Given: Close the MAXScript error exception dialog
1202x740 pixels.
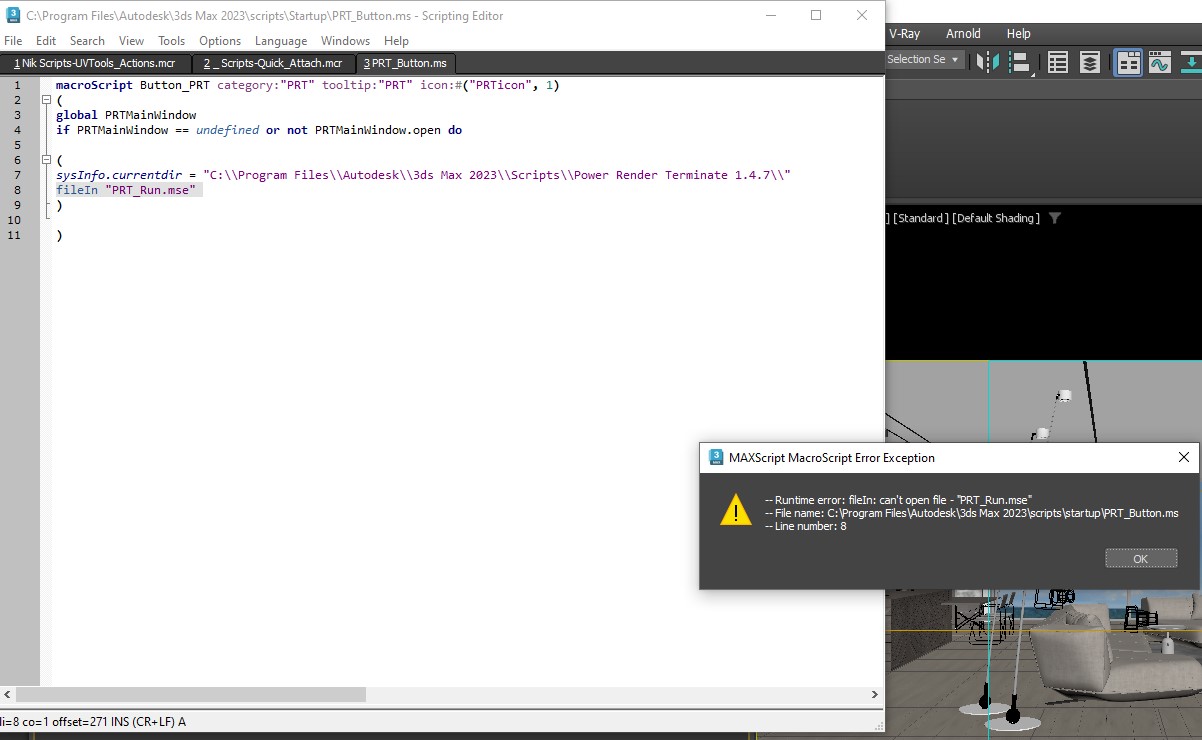Looking at the screenshot, I should tap(1183, 457).
